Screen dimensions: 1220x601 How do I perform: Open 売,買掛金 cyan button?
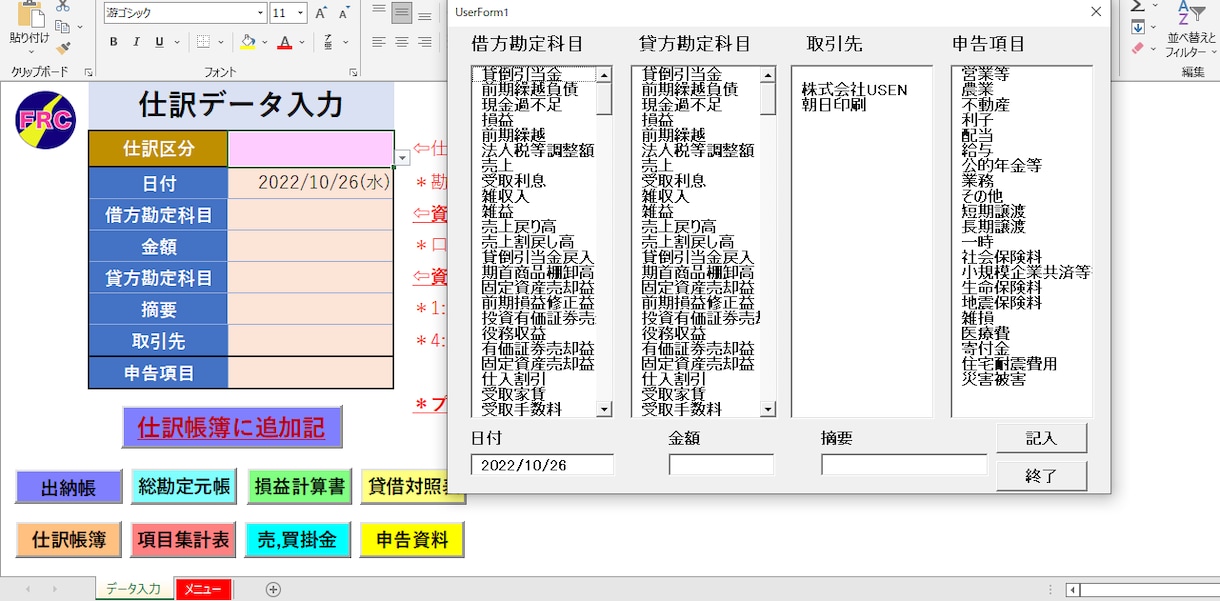click(x=299, y=540)
